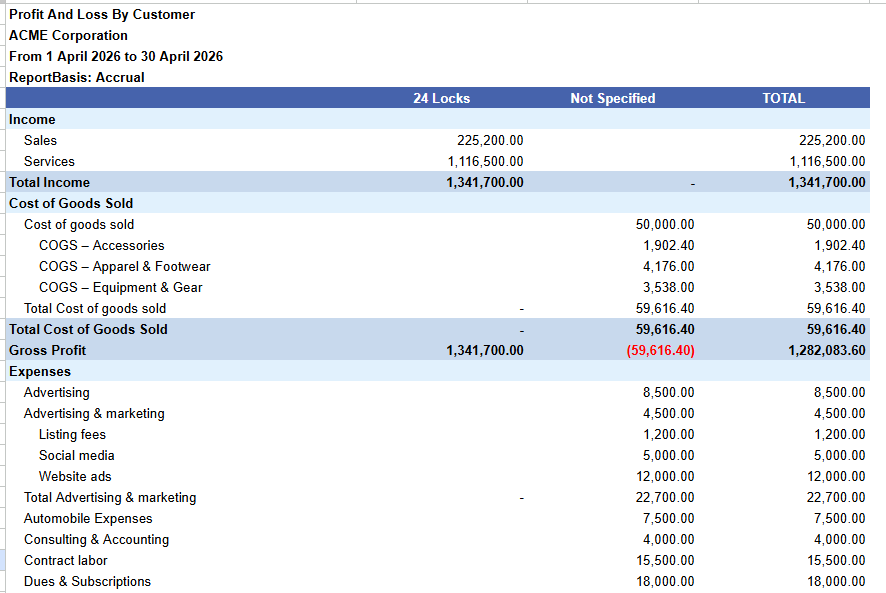
Task: Click Gross Profit 1,341,700.00 under 24 Locks
Action: [x=485, y=350]
